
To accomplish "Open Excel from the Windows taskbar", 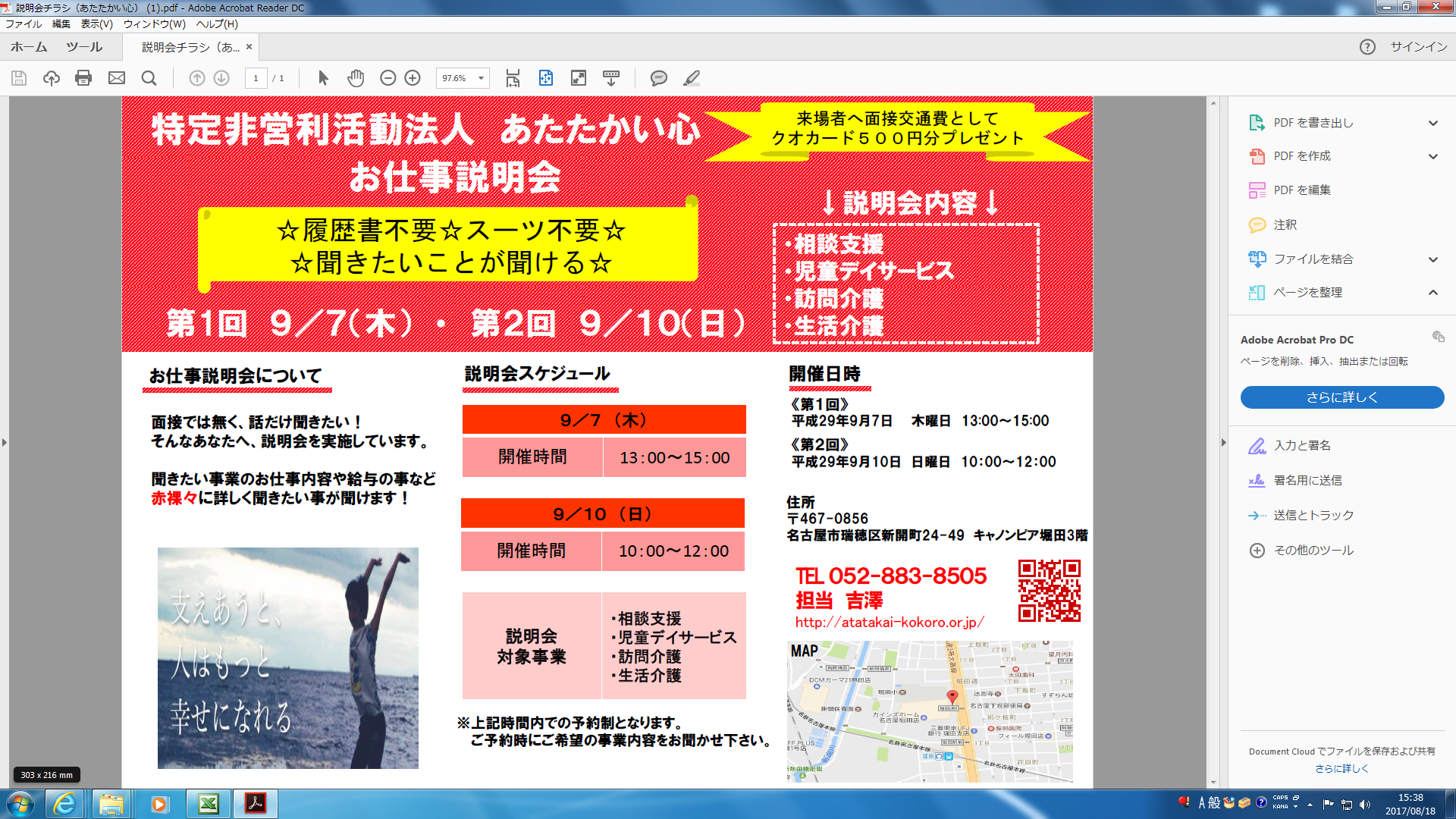I will click(208, 804).
